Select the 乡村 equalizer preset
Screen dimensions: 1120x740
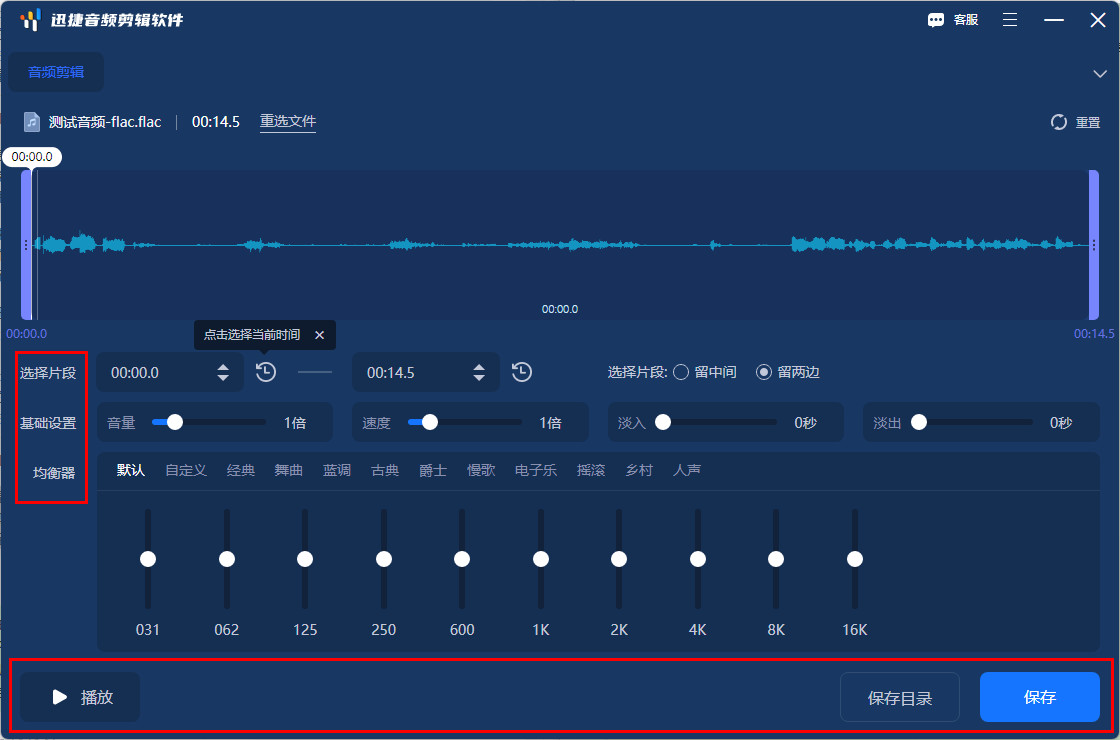[x=639, y=471]
